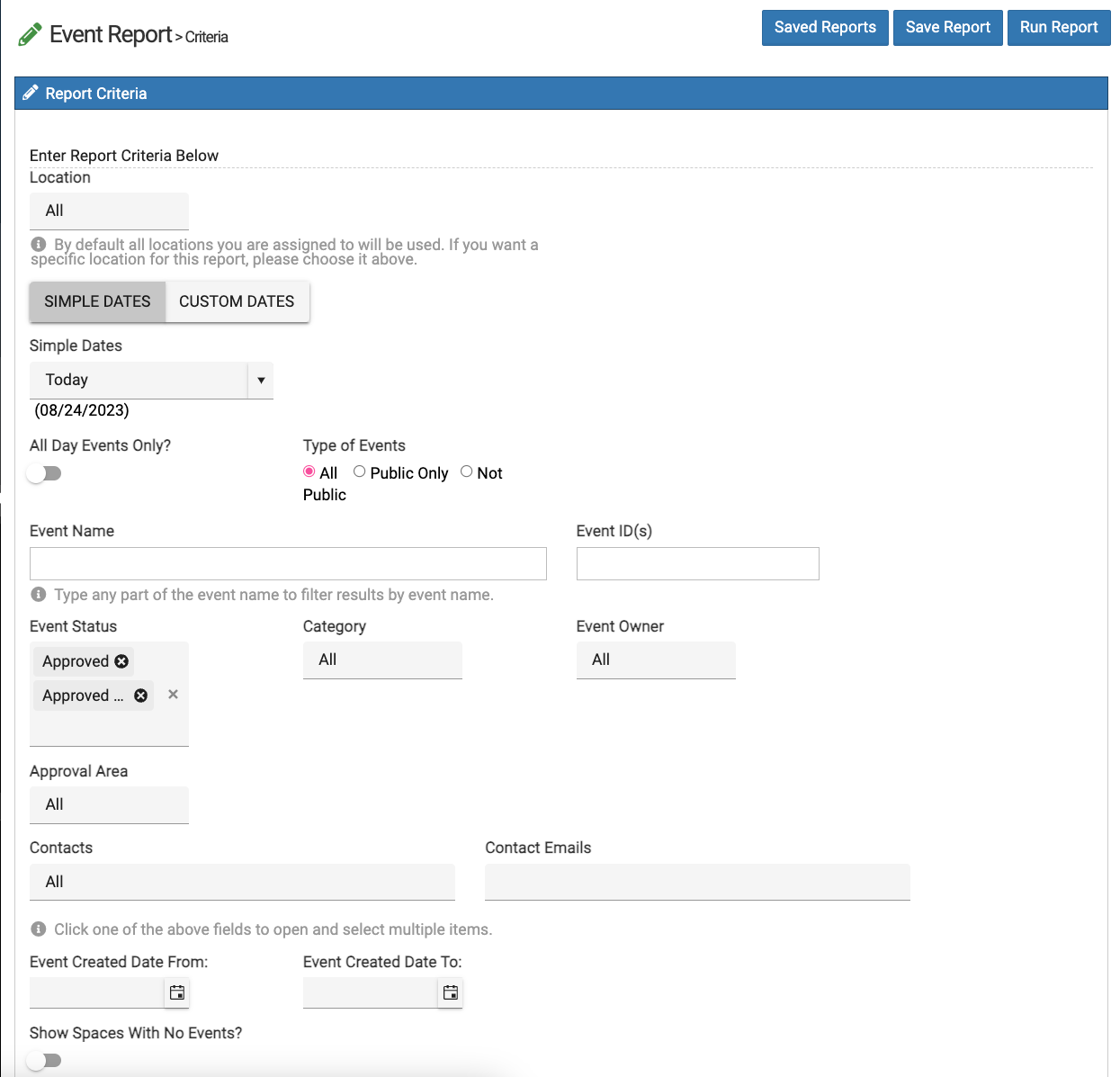The image size is (1120, 1077).
Task: Select the Not Public radio option
Action: 466,471
